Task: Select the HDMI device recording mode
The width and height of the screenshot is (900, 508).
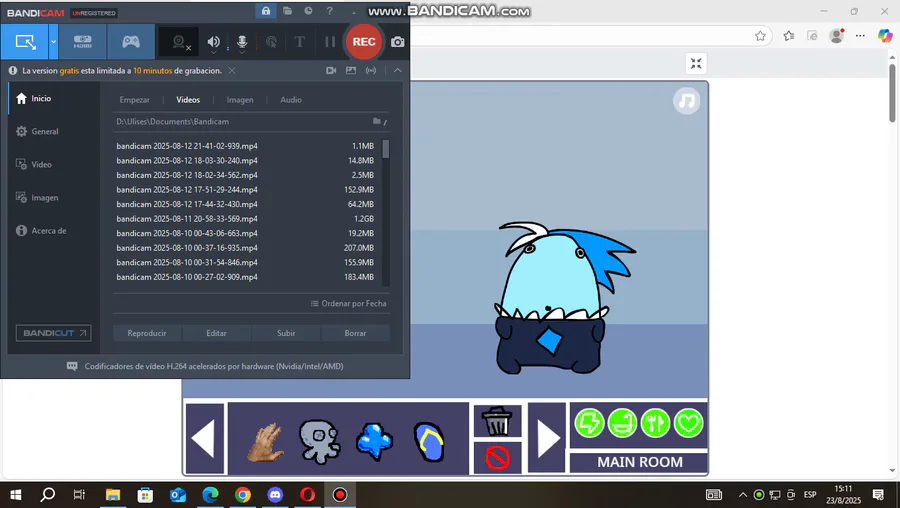Action: [x=83, y=42]
